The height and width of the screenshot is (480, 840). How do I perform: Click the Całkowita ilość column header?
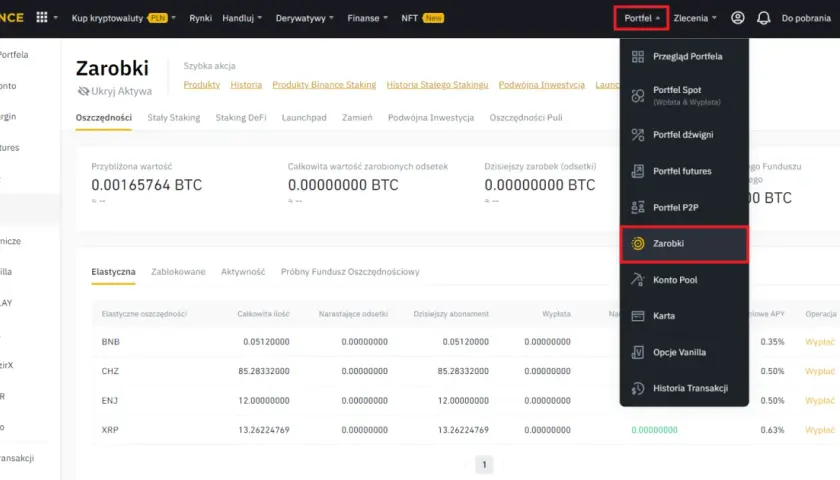coord(263,314)
